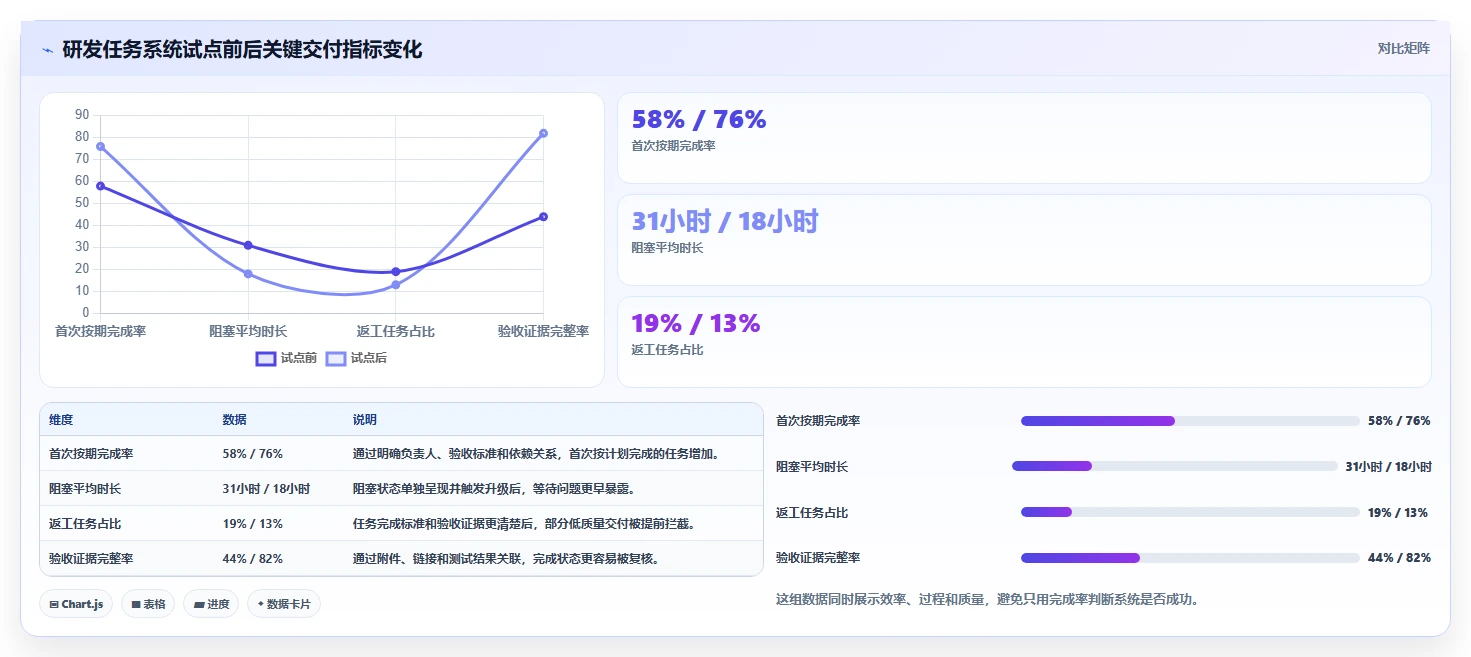Click the 研发任务系统试点前后关键交付指标变化 title
Image resolution: width=1471 pixels, height=657 pixels.
coord(242,50)
